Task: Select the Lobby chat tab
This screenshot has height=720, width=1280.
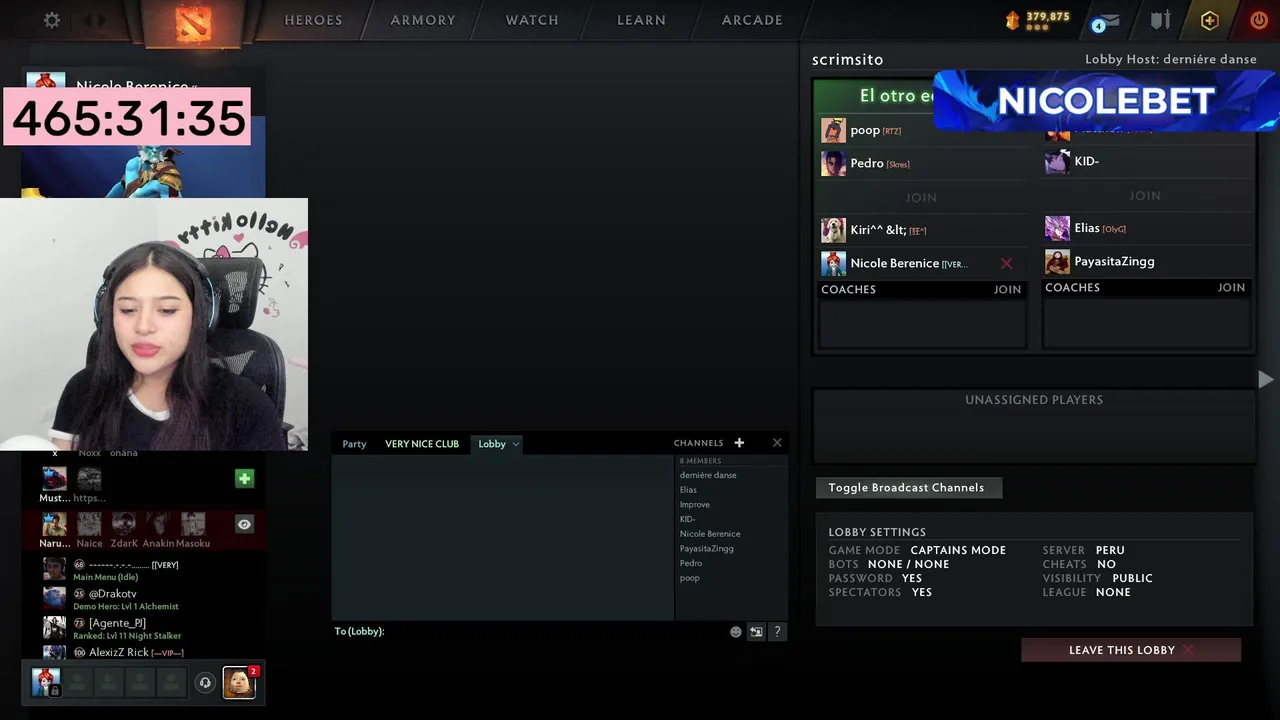Action: [x=492, y=444]
